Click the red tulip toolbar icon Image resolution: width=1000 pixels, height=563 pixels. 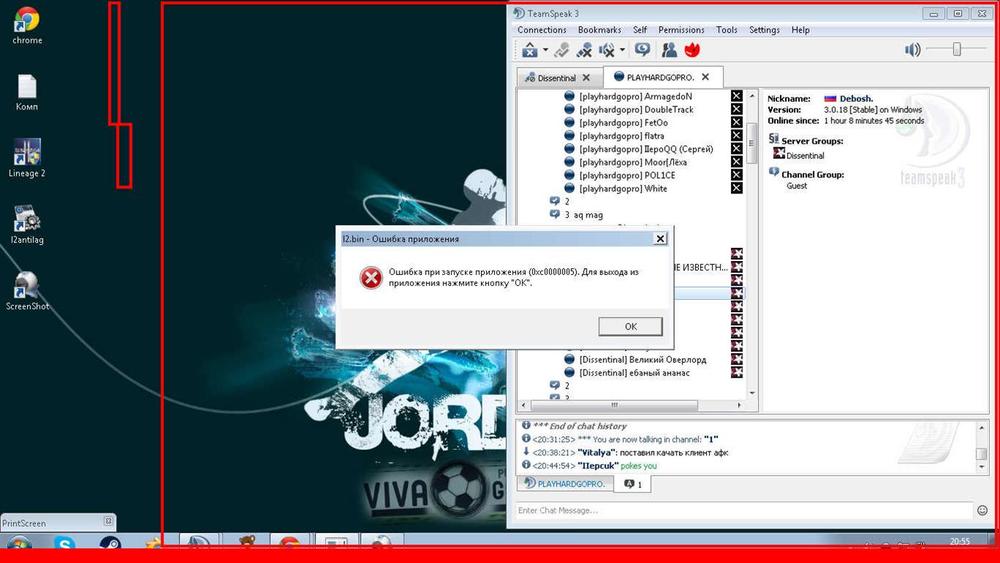(692, 50)
